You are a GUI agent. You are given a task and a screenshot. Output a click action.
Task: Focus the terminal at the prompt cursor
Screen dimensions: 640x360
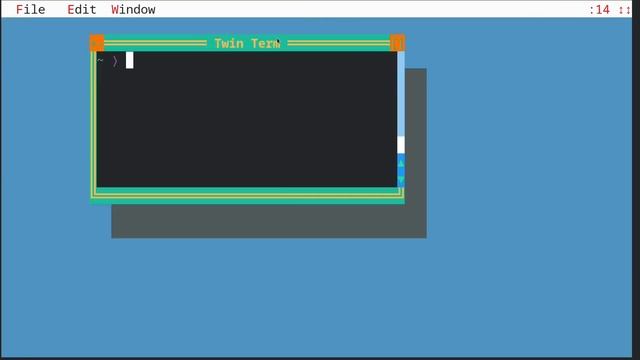tap(129, 60)
